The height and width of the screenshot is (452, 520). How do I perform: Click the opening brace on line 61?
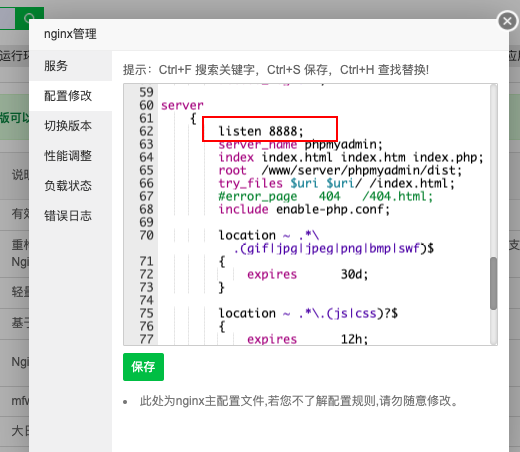(193, 118)
